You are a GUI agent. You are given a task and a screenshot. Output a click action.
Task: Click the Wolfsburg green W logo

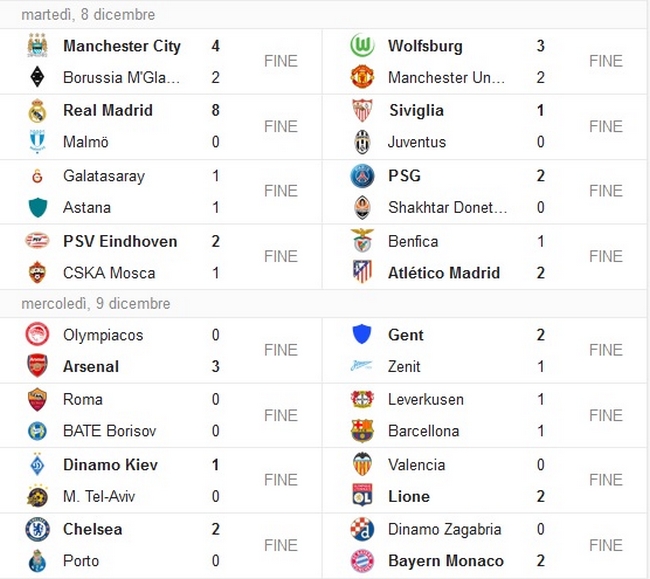[x=362, y=45]
